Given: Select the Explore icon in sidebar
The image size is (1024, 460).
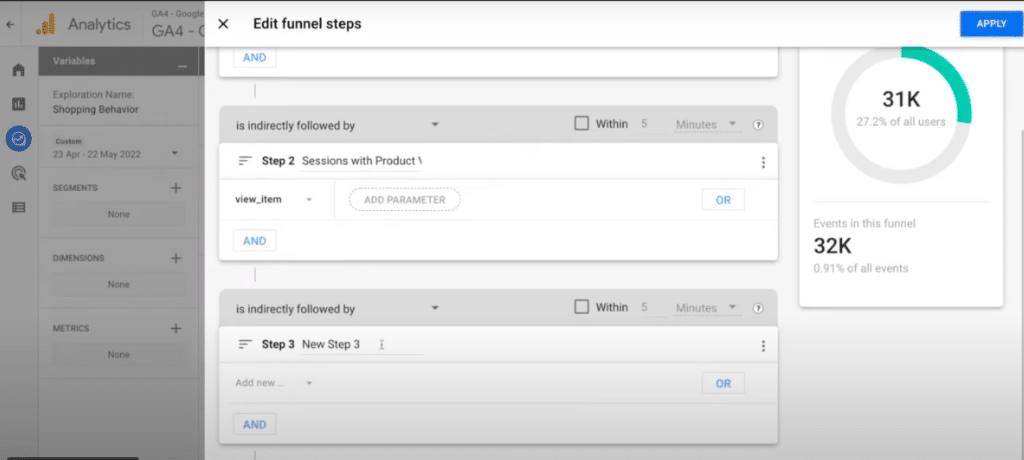Looking at the screenshot, I should 18,138.
